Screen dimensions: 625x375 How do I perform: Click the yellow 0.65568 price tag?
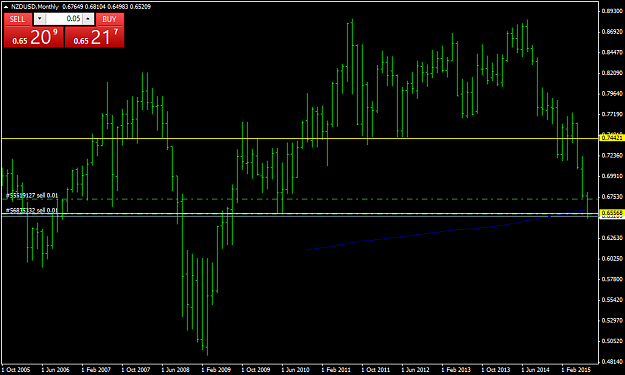click(x=612, y=213)
